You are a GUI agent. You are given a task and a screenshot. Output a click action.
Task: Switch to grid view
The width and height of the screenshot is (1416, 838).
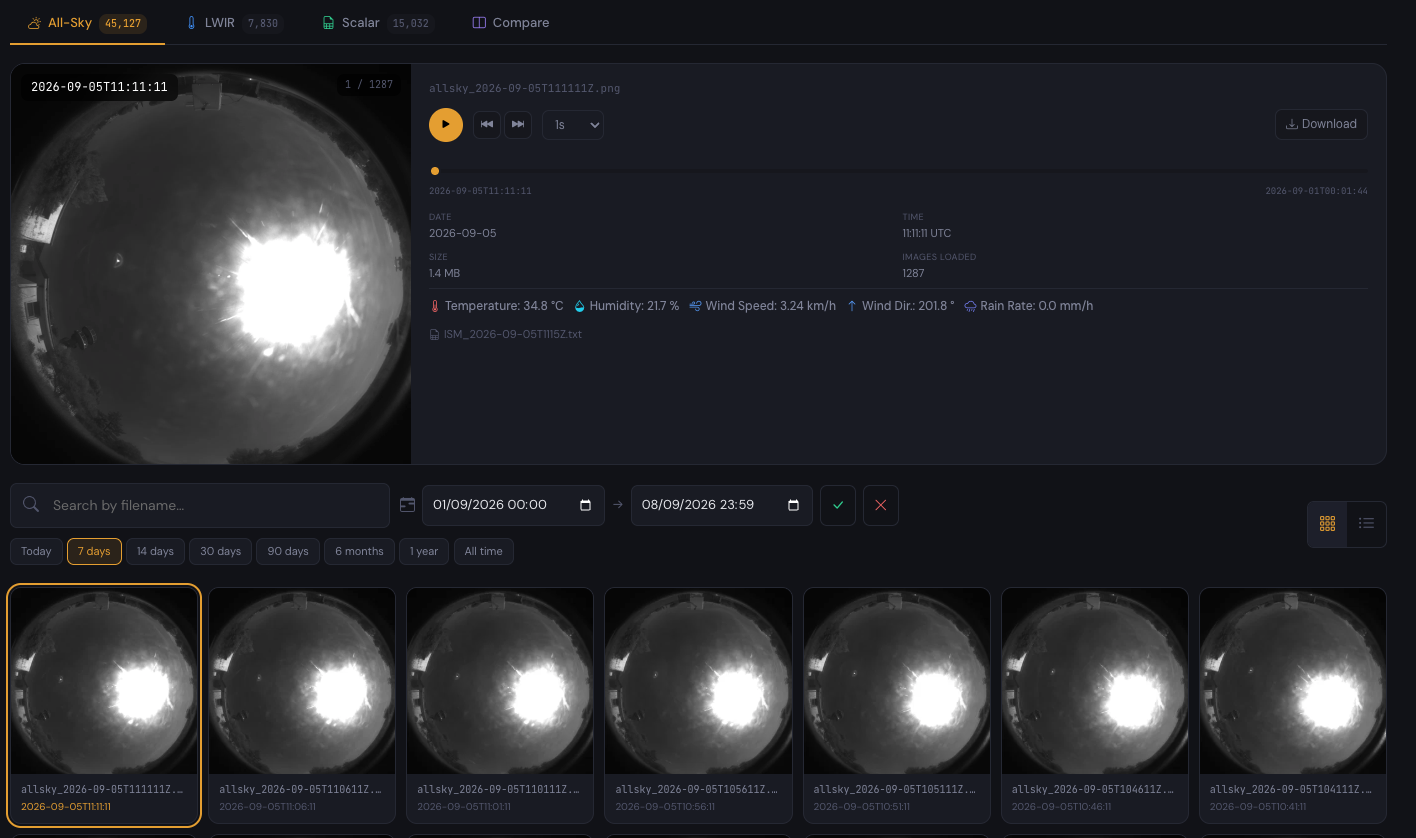(1327, 524)
